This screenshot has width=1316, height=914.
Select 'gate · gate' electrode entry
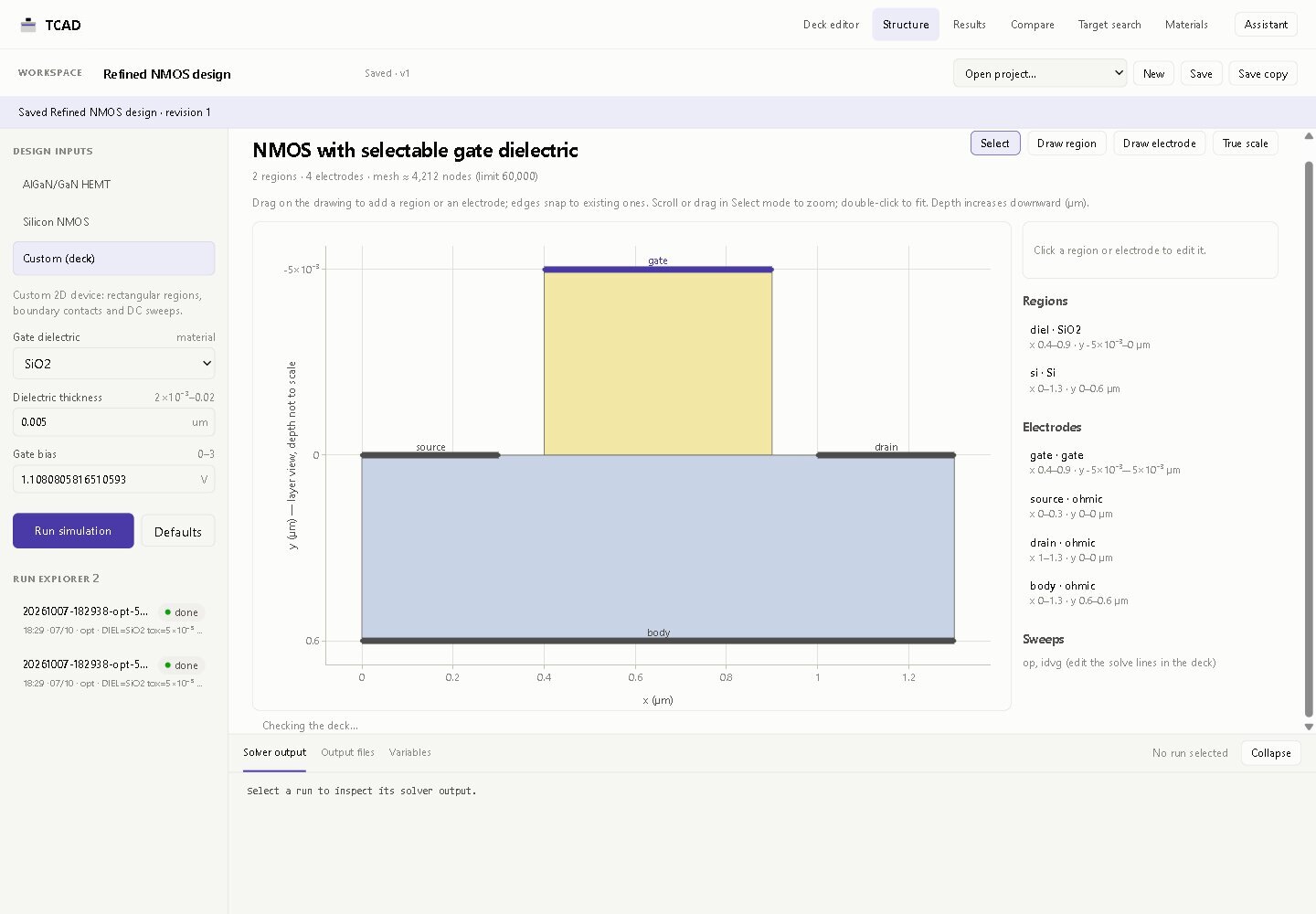pyautogui.click(x=1150, y=462)
